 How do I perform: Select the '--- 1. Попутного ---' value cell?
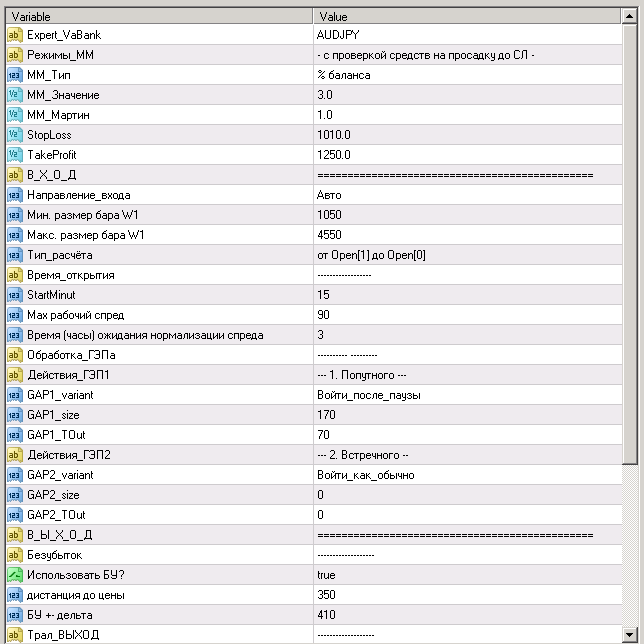point(468,375)
